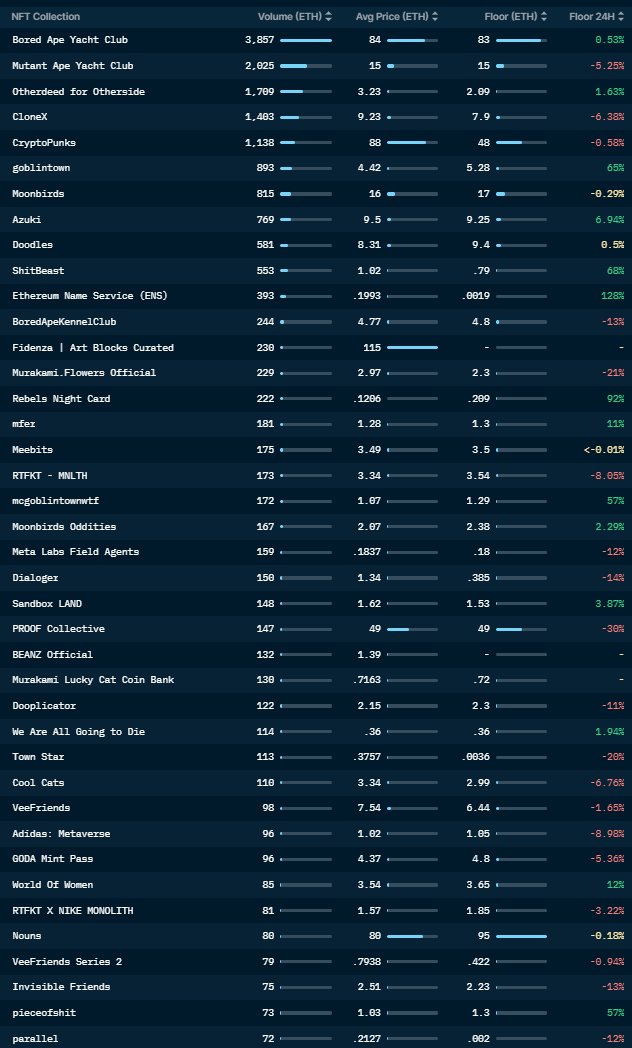632x1048 pixels.
Task: Click Nouns floor price bar
Action: click(x=521, y=936)
